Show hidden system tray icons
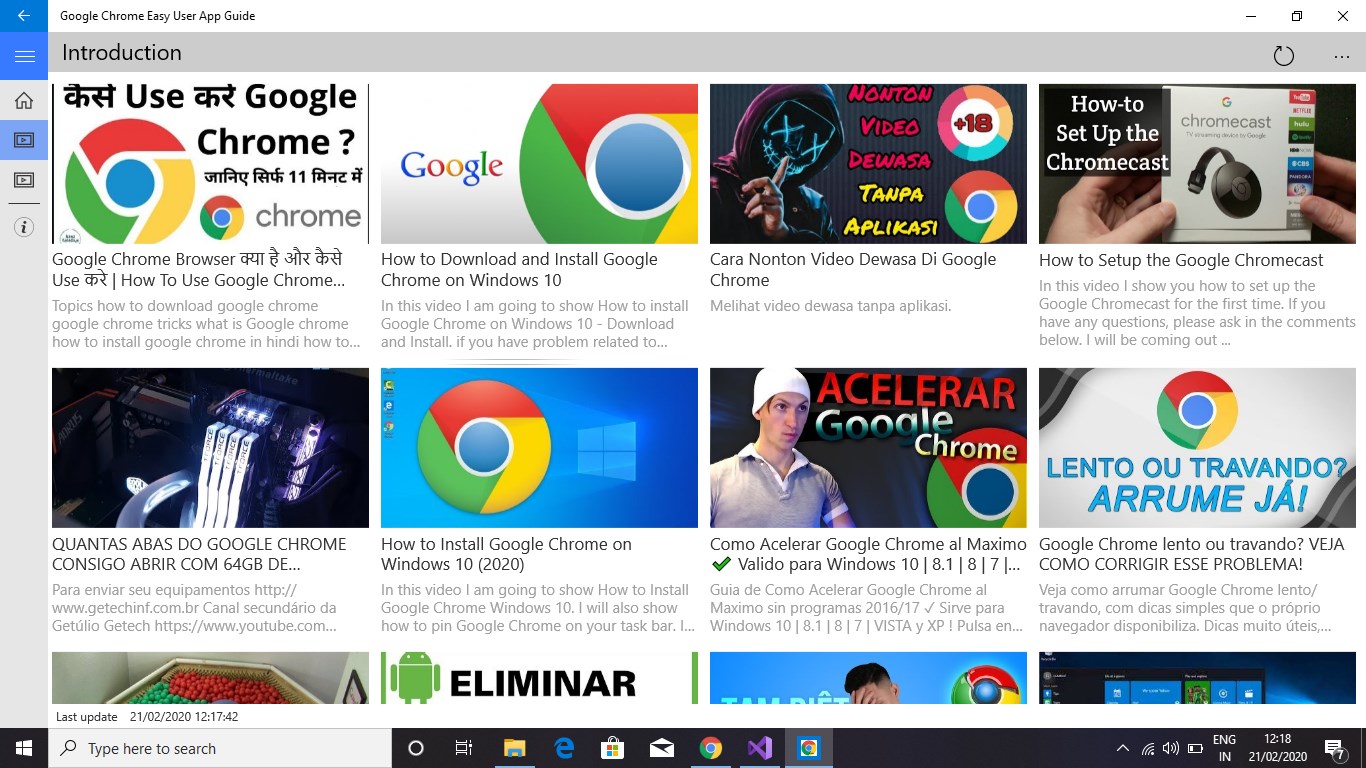 [x=1122, y=748]
